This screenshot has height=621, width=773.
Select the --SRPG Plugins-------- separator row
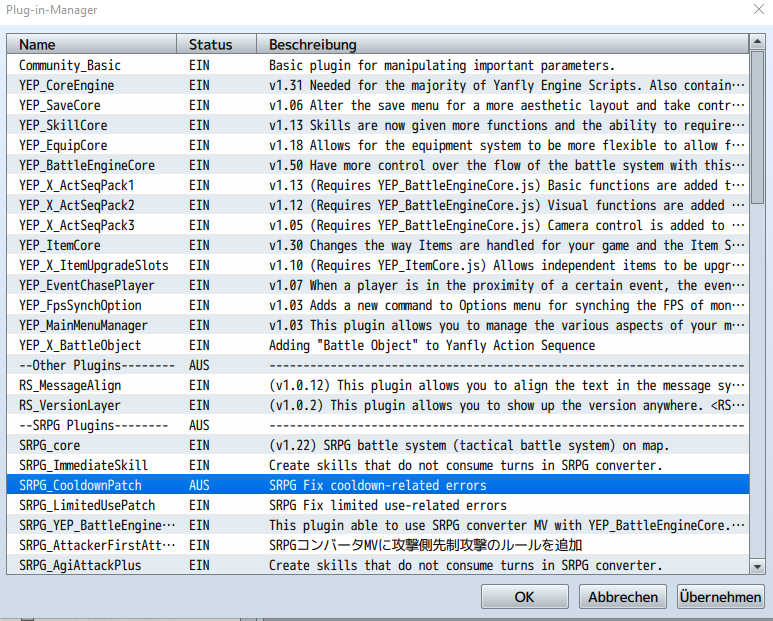(x=378, y=425)
